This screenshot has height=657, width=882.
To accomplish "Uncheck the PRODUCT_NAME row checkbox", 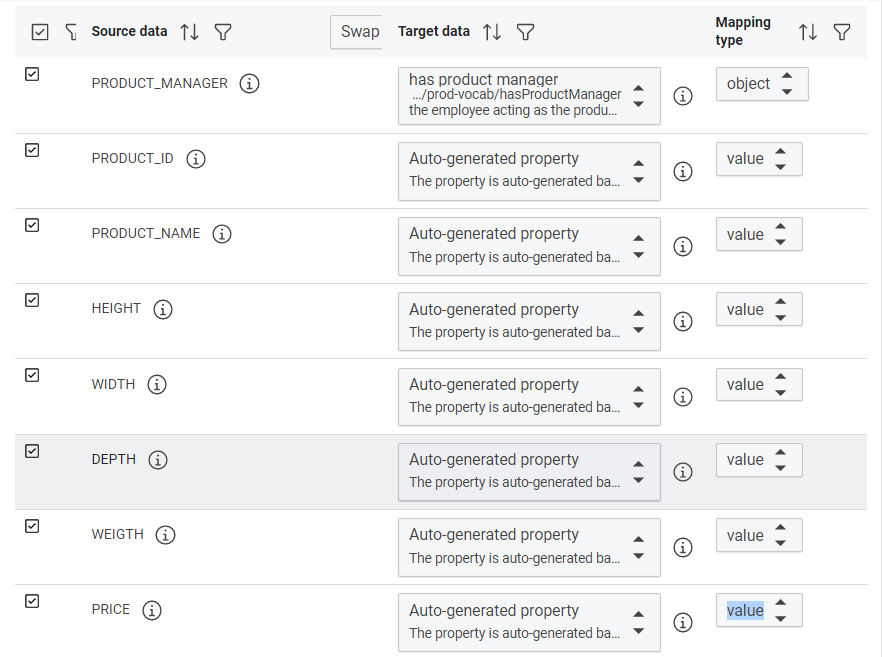I will [x=32, y=225].
